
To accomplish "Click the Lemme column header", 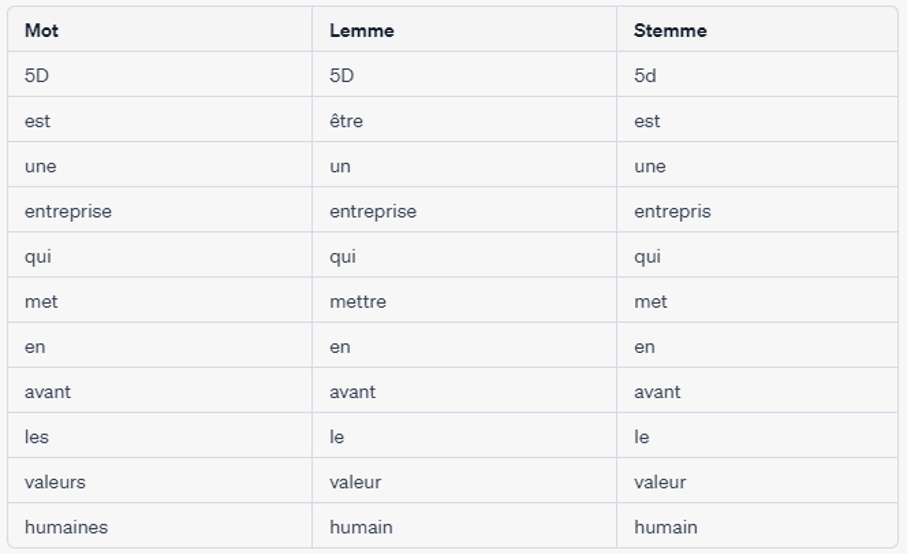I will [x=362, y=30].
